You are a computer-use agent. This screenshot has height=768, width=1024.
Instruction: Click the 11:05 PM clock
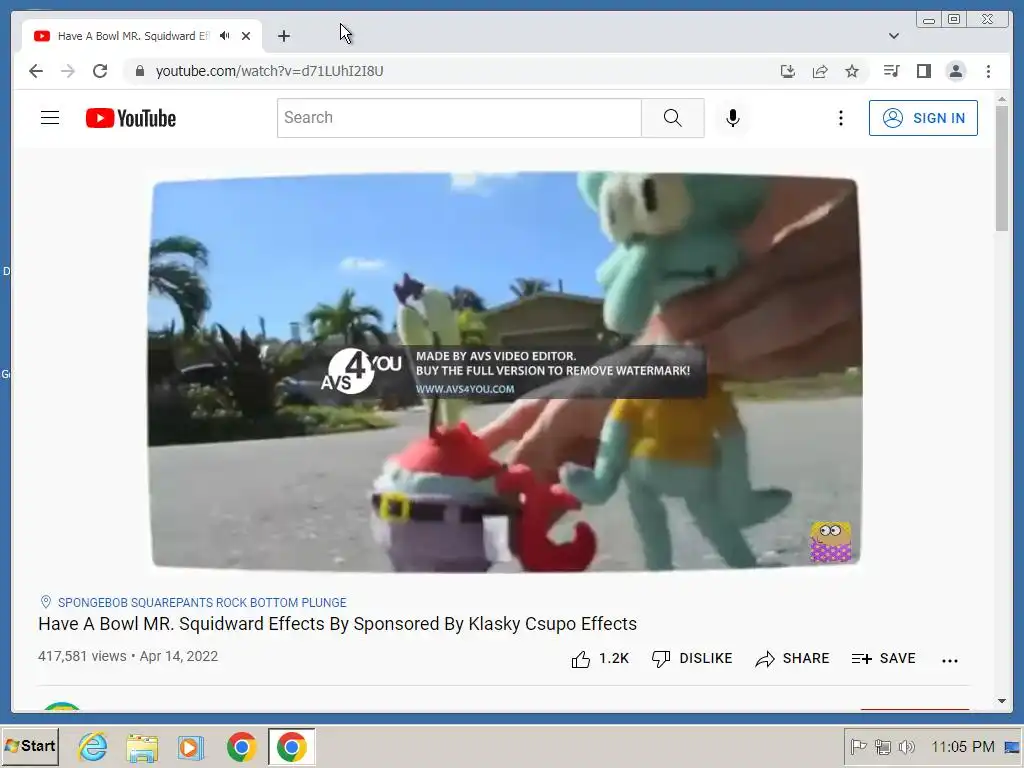[x=963, y=746]
